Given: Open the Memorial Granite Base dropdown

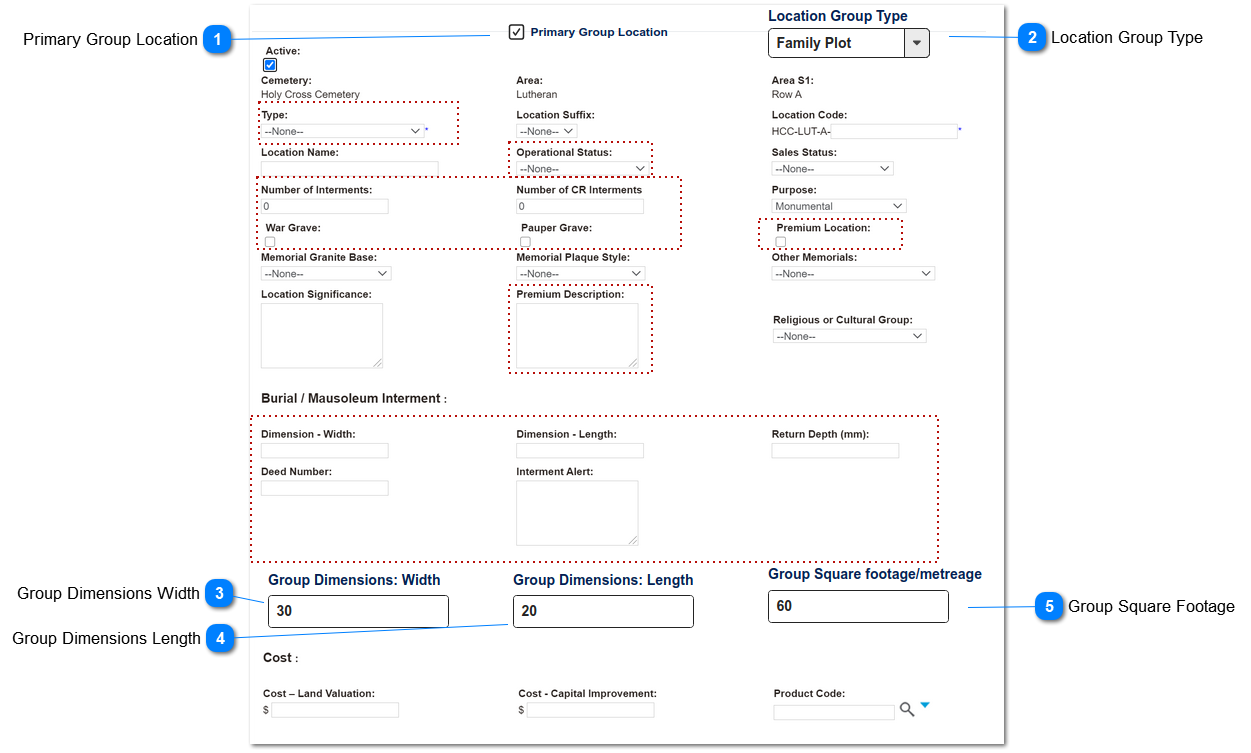Looking at the screenshot, I should coord(326,273).
